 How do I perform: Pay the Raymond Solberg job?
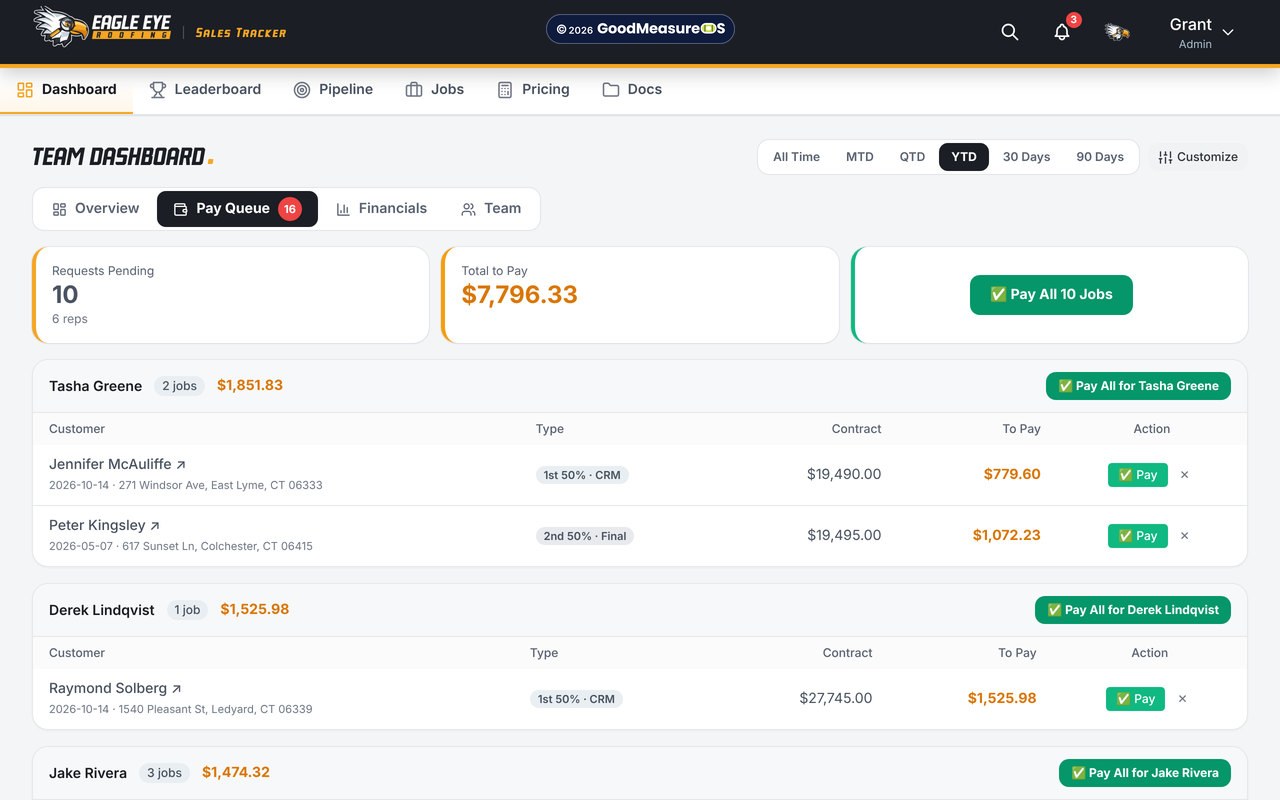coord(1135,699)
